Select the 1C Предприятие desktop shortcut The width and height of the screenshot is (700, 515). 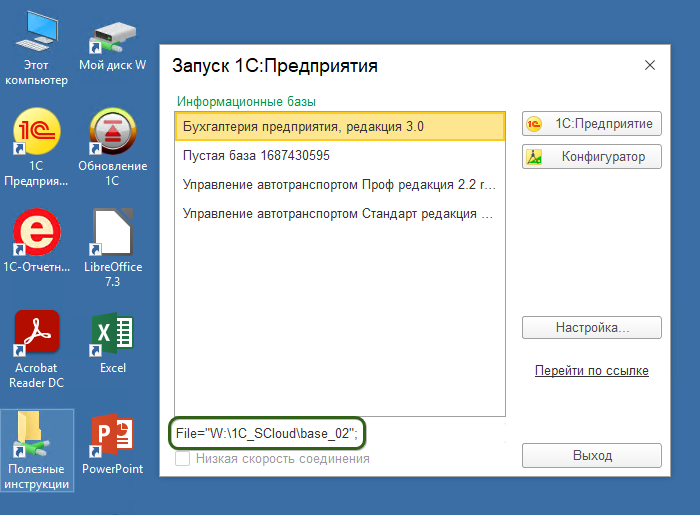tap(37, 147)
